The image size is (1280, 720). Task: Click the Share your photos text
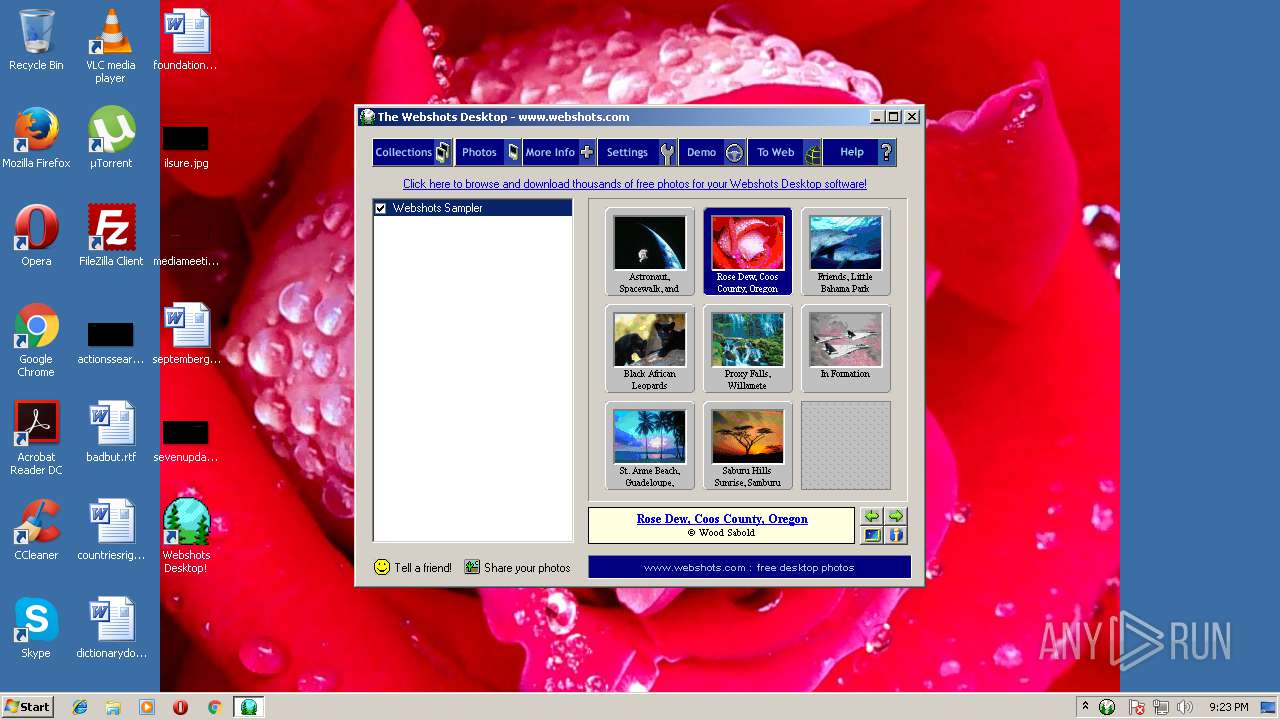(527, 568)
